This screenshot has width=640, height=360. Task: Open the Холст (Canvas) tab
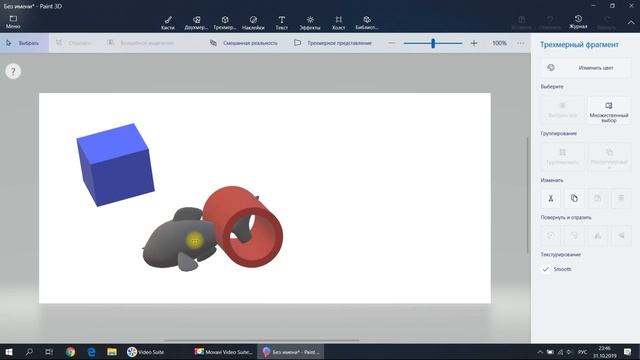point(338,23)
